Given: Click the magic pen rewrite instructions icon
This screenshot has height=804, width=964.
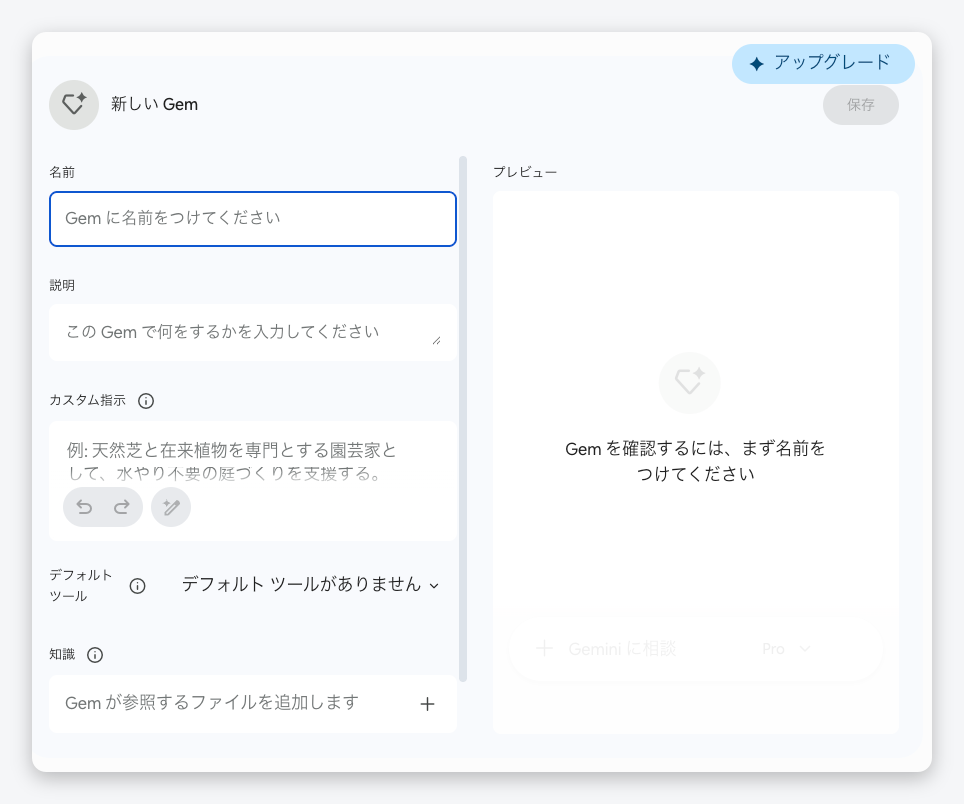Looking at the screenshot, I should 171,507.
